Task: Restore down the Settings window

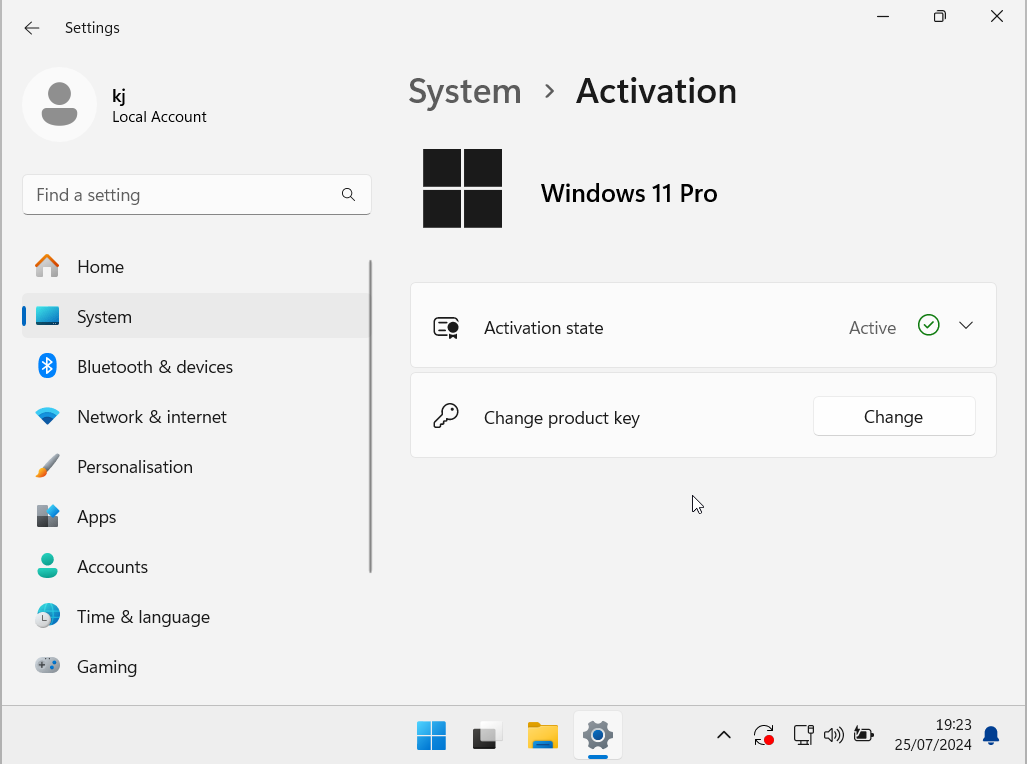Action: point(940,16)
